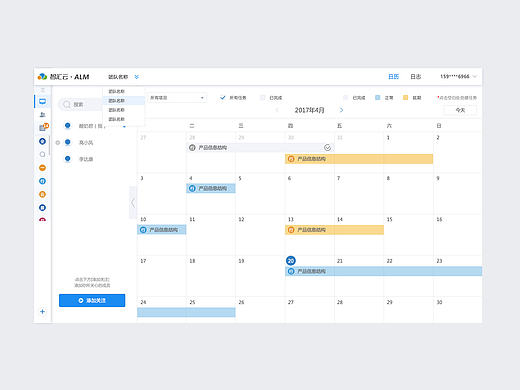This screenshot has width=520, height=390.
Task: Click the light blue circle sidebar icon
Action: tap(42, 181)
